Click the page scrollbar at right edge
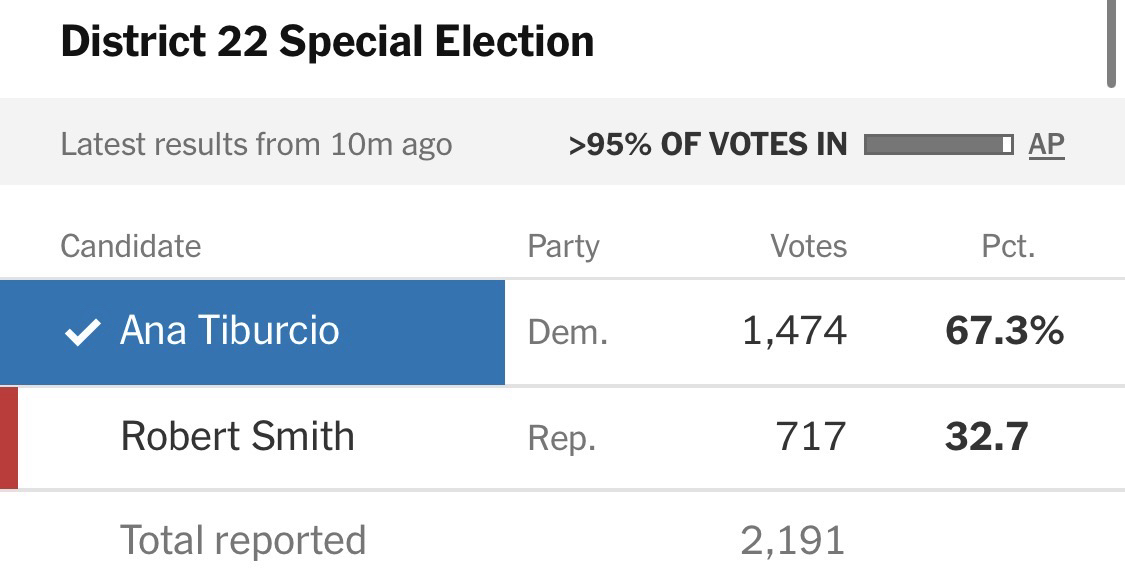Image resolution: width=1125 pixels, height=587 pixels. 1111,44
